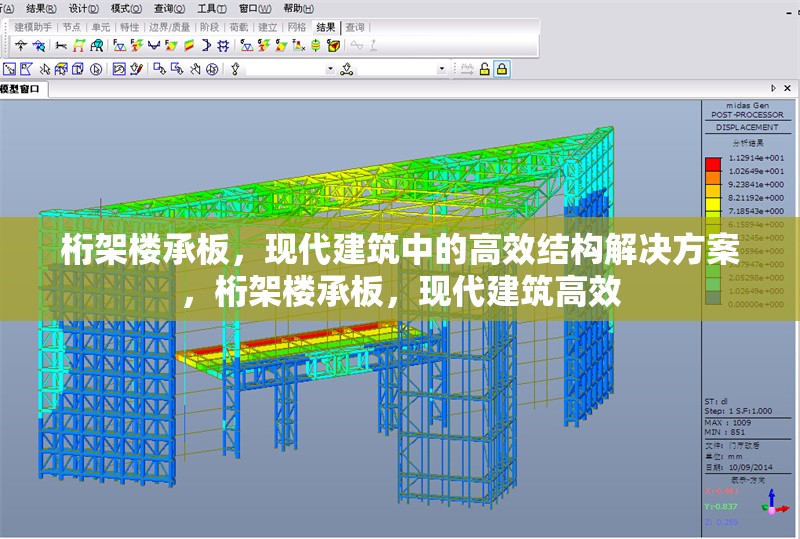Open the node number selection dropdown arrow
This screenshot has width=800, height=539.
(330, 69)
